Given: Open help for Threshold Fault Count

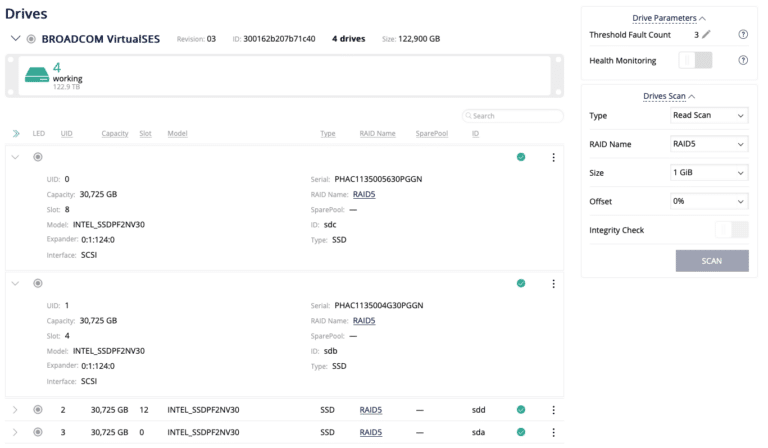Looking at the screenshot, I should click(x=743, y=34).
